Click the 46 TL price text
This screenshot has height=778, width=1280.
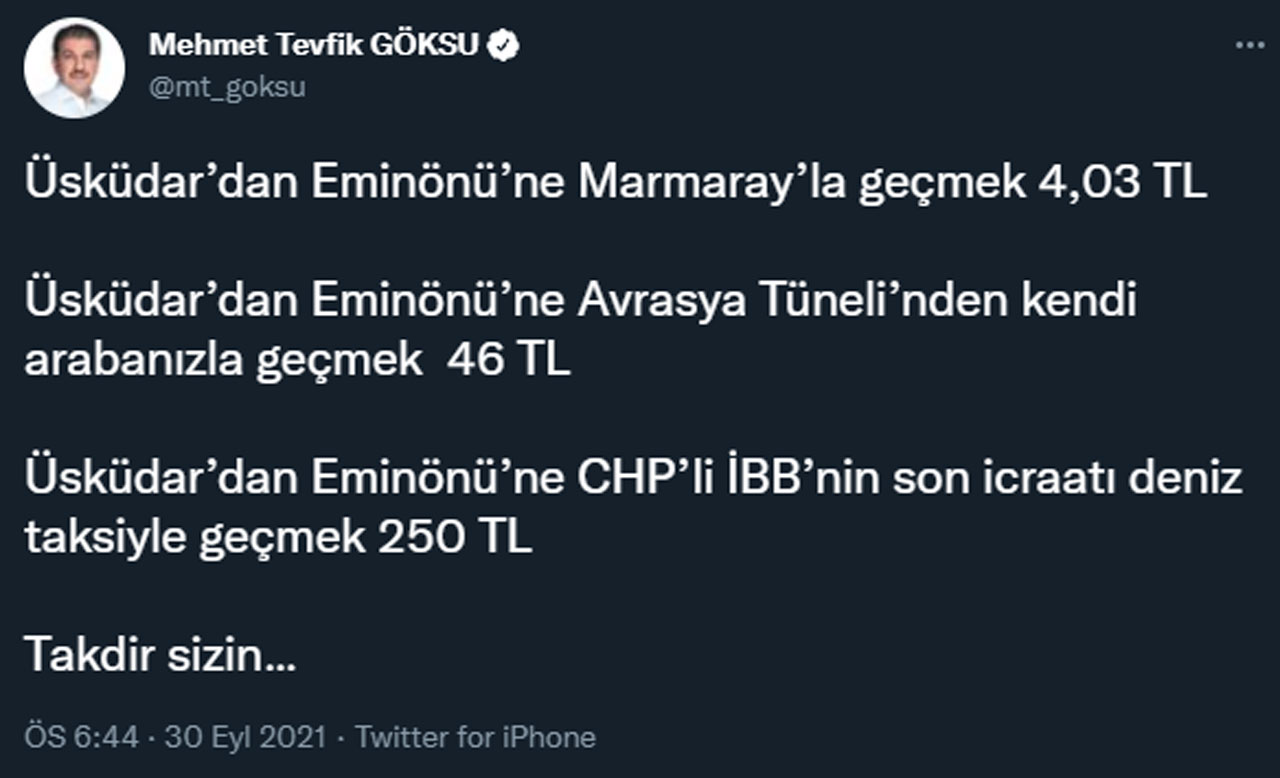(x=509, y=360)
